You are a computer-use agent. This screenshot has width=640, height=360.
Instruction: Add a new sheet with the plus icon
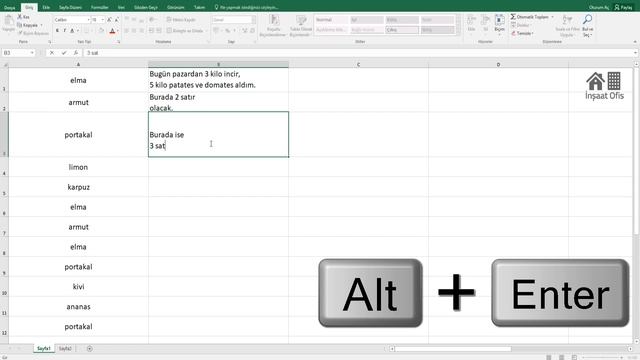point(89,349)
